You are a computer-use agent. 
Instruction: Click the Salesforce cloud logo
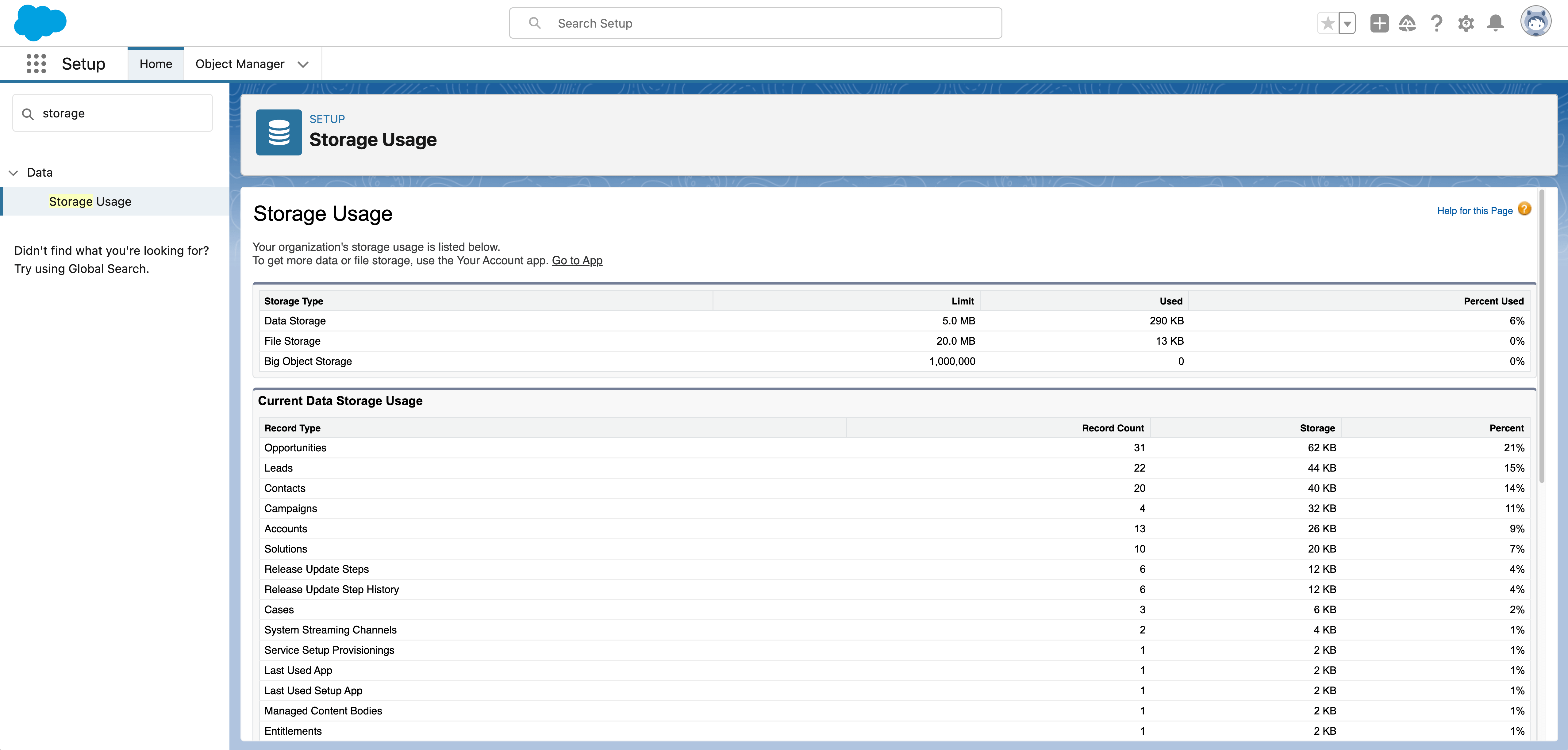click(x=40, y=23)
